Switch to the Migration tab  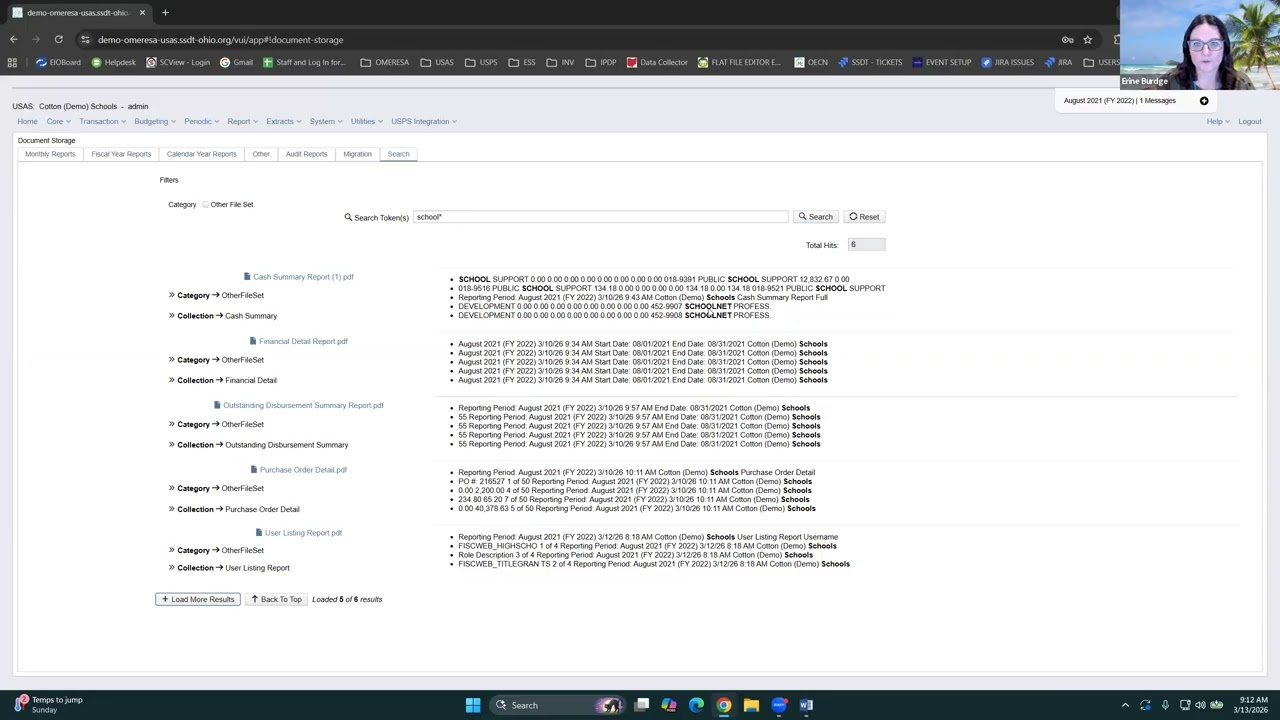pyautogui.click(x=357, y=154)
